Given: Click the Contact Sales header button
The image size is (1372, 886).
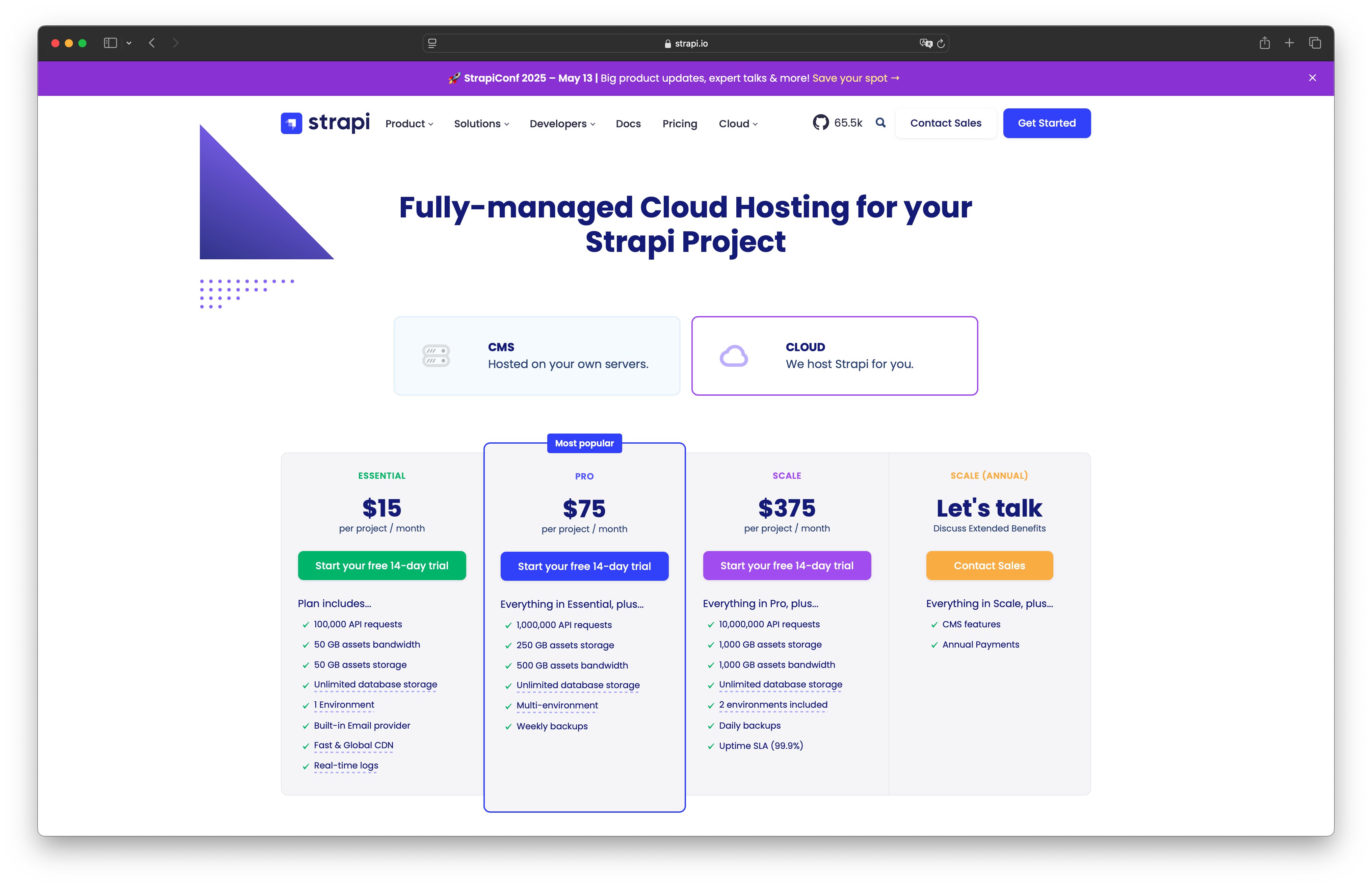Looking at the screenshot, I should [x=945, y=123].
